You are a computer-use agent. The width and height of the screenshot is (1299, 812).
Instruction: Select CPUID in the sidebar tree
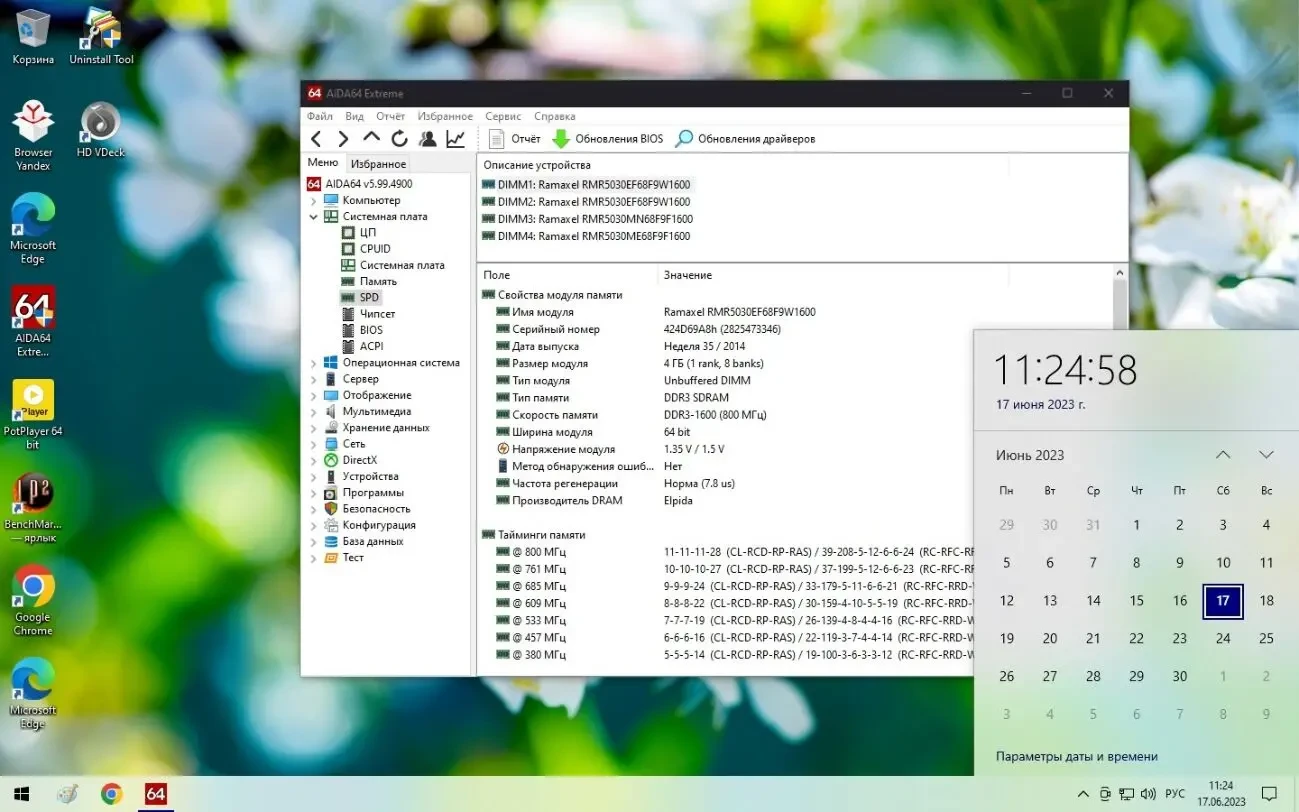[x=375, y=249]
